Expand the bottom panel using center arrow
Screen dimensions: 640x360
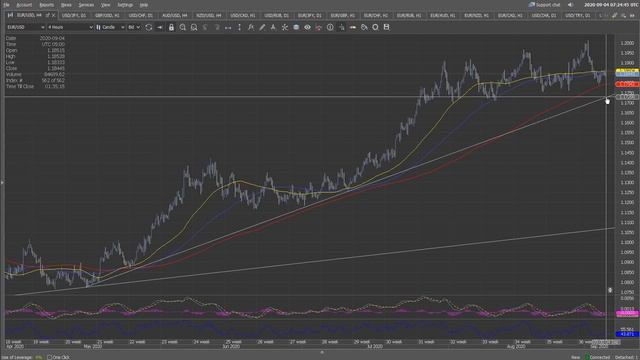pyautogui.click(x=322, y=352)
